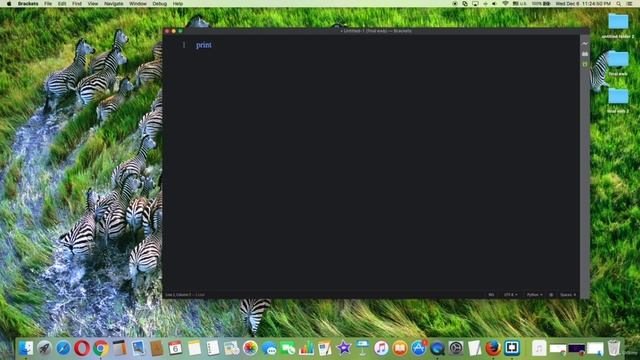
Task: Open Opera from the Dock
Action: pyautogui.click(x=82, y=348)
